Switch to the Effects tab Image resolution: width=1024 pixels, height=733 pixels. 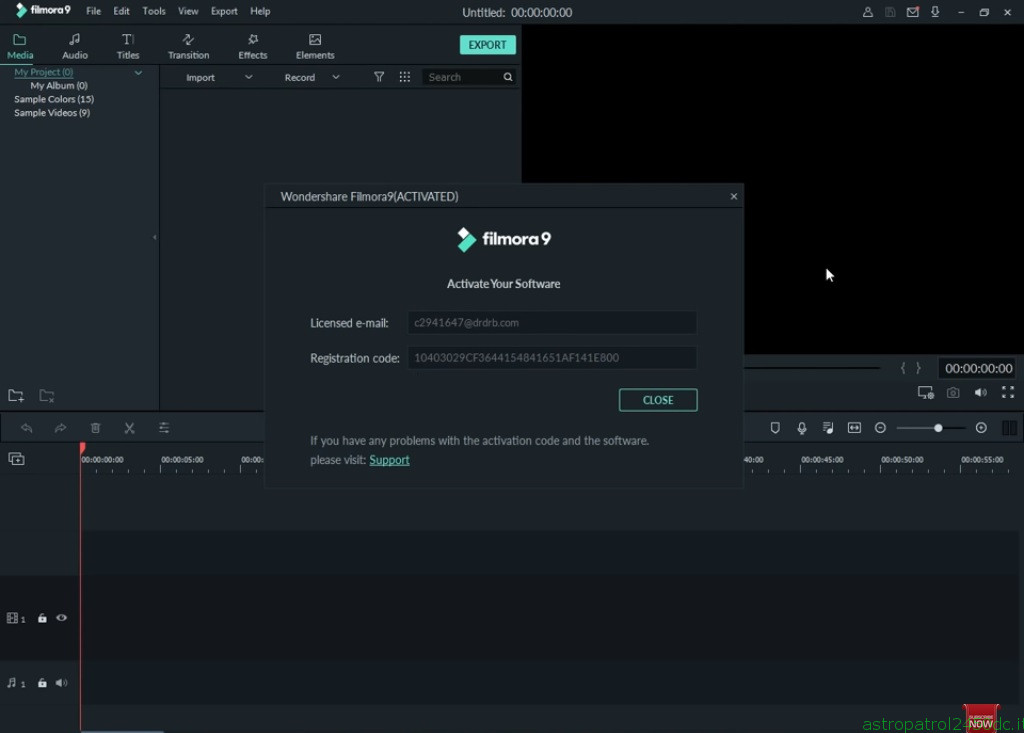coord(253,46)
